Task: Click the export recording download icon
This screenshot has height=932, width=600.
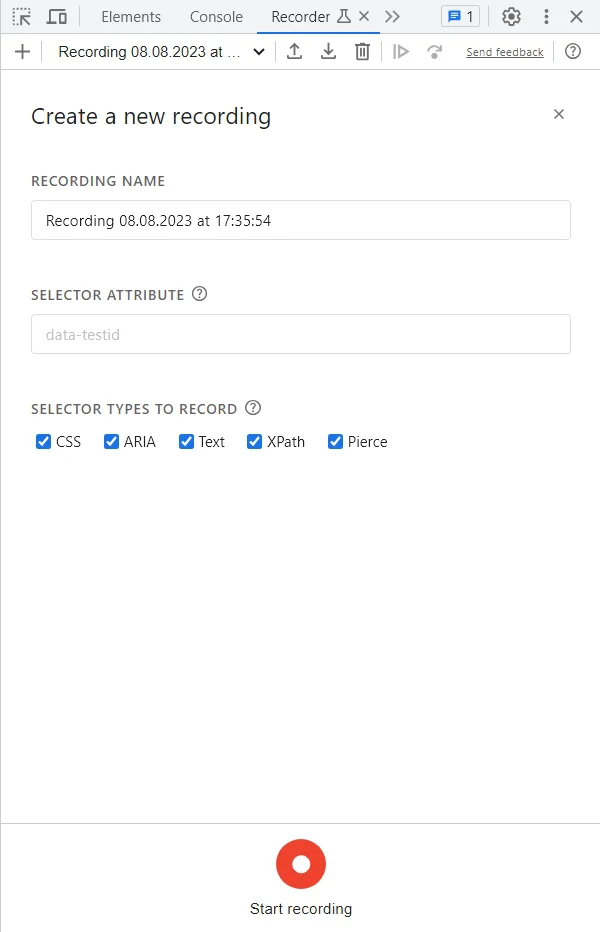Action: click(x=328, y=52)
